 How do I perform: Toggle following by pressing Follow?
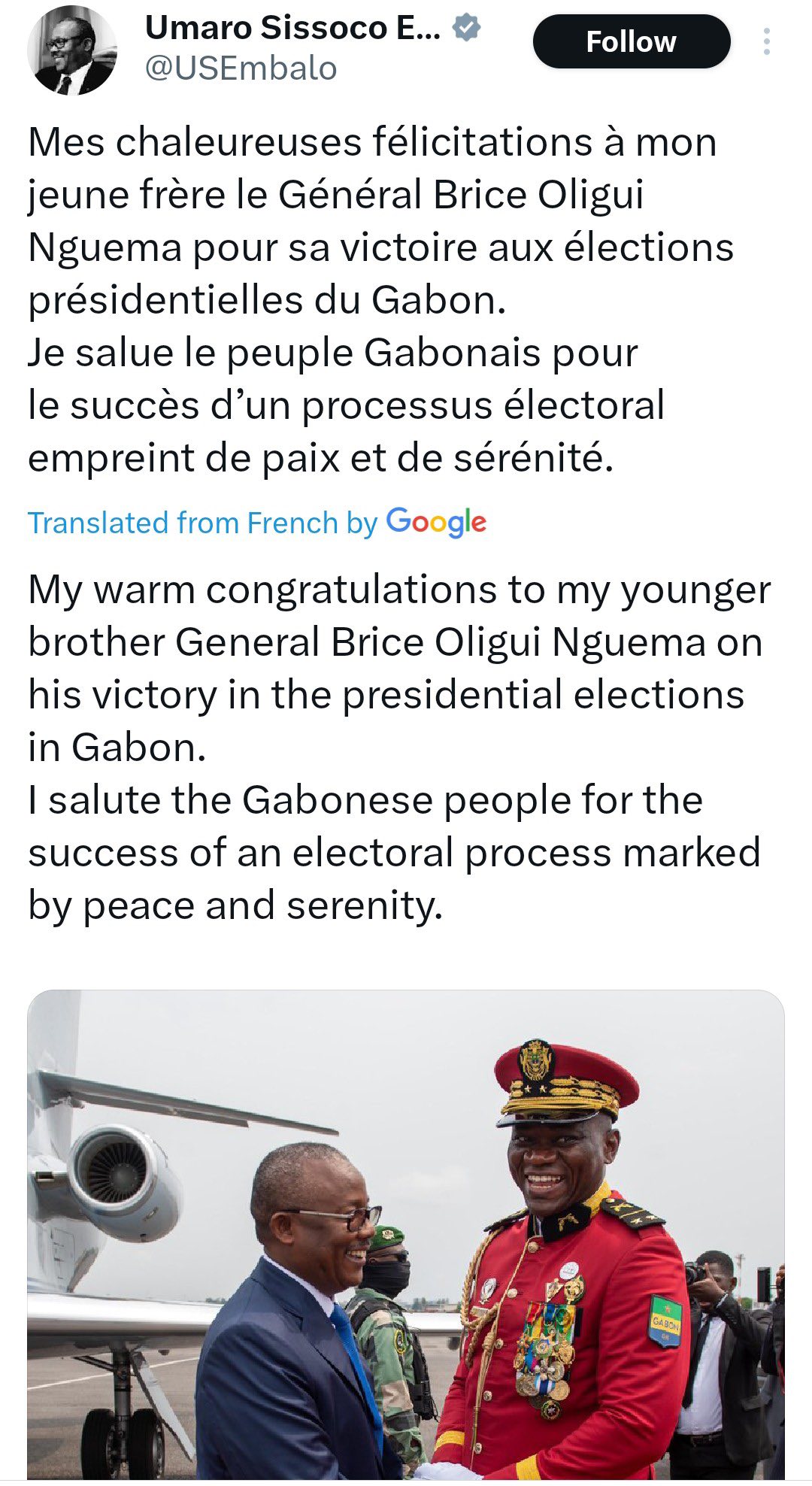[632, 41]
